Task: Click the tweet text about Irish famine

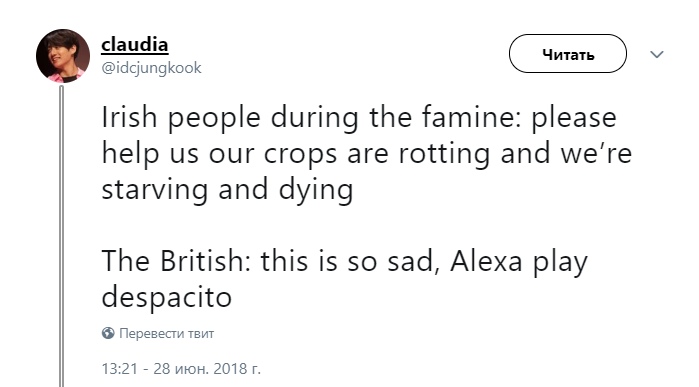Action: pyautogui.click(x=366, y=207)
